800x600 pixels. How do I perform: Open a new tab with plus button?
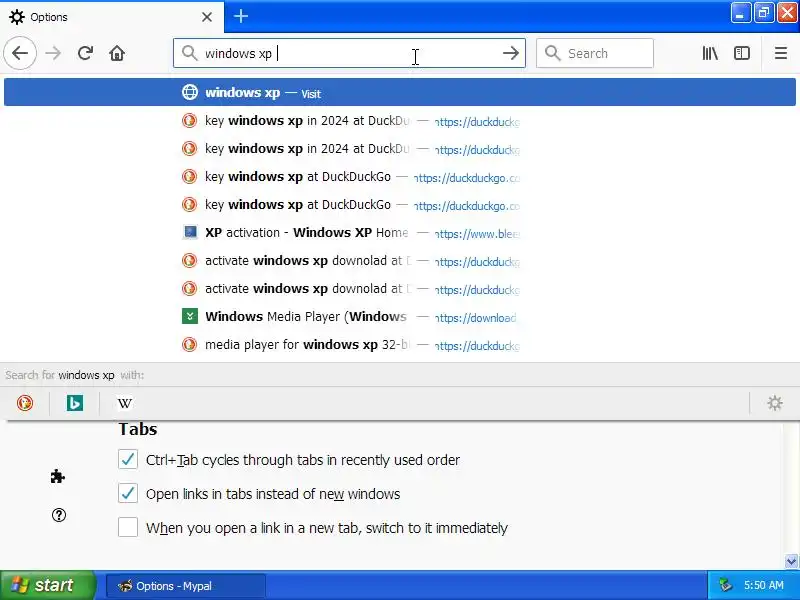click(x=241, y=16)
